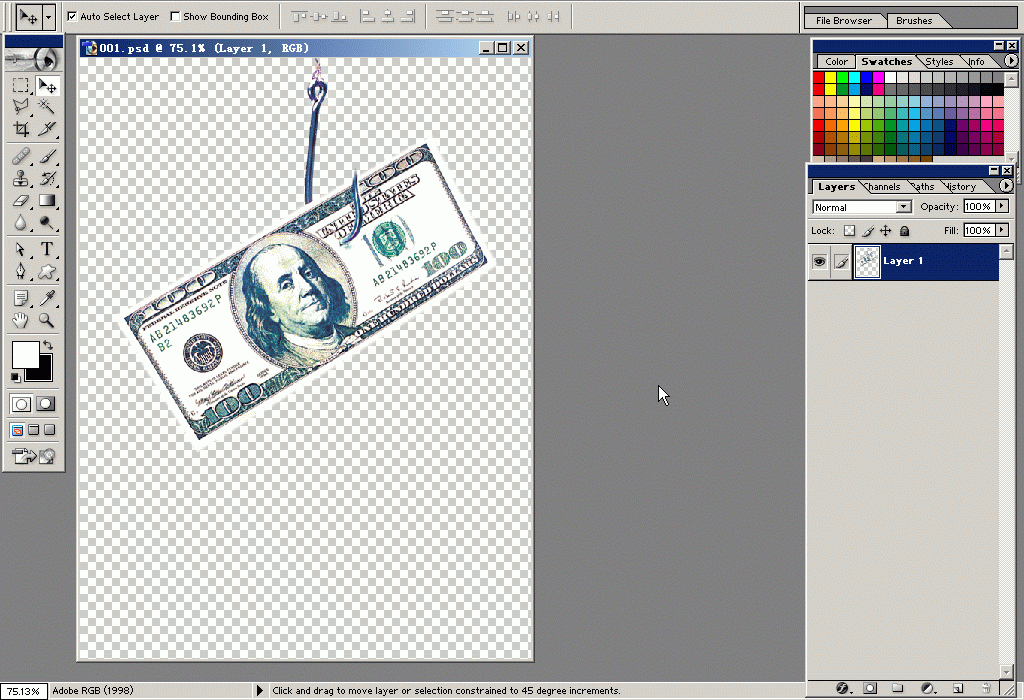Select the Slice tool
This screenshot has height=700, width=1024.
[x=47, y=129]
